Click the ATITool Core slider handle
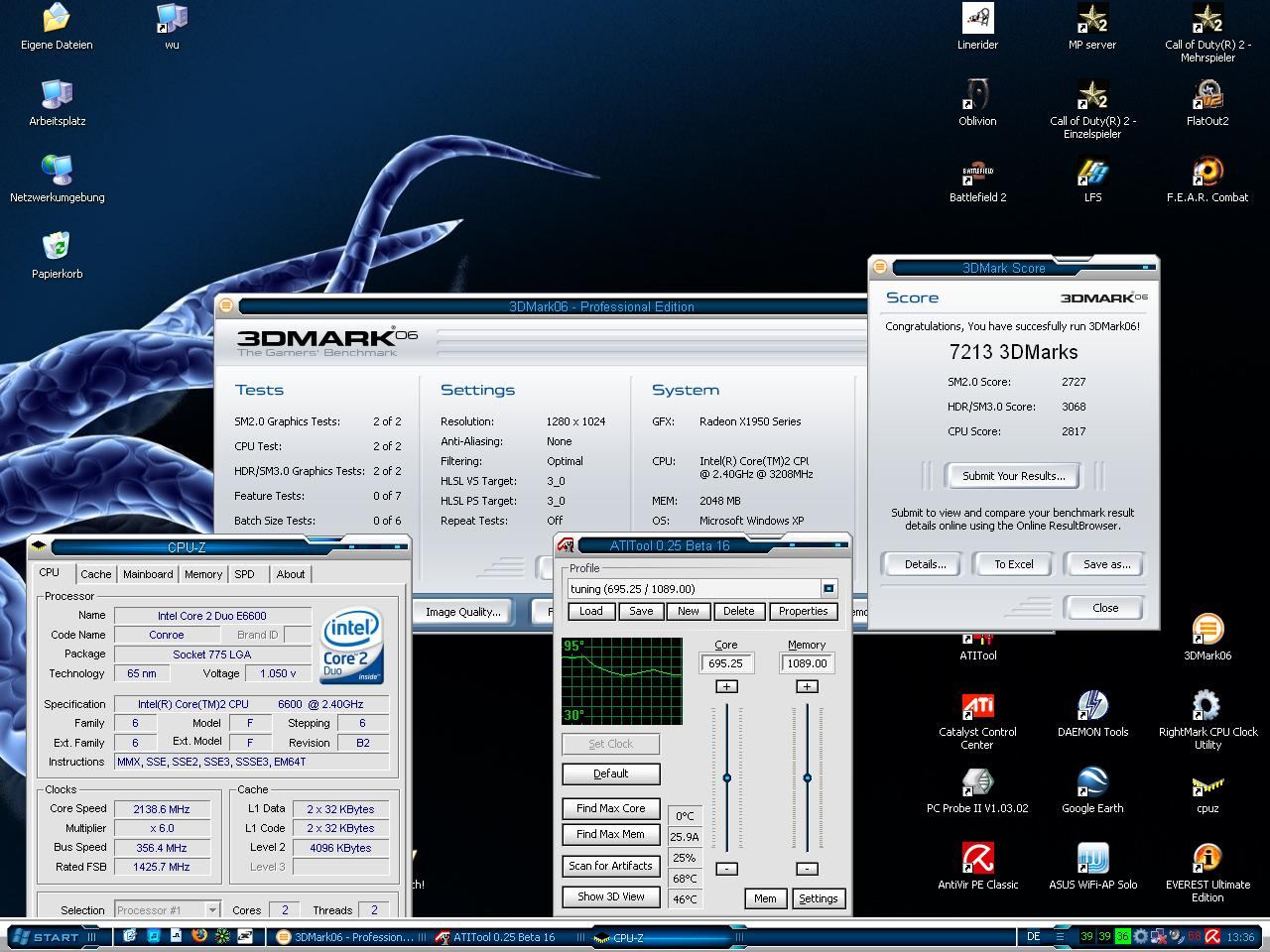The height and width of the screenshot is (952, 1270). pos(726,777)
